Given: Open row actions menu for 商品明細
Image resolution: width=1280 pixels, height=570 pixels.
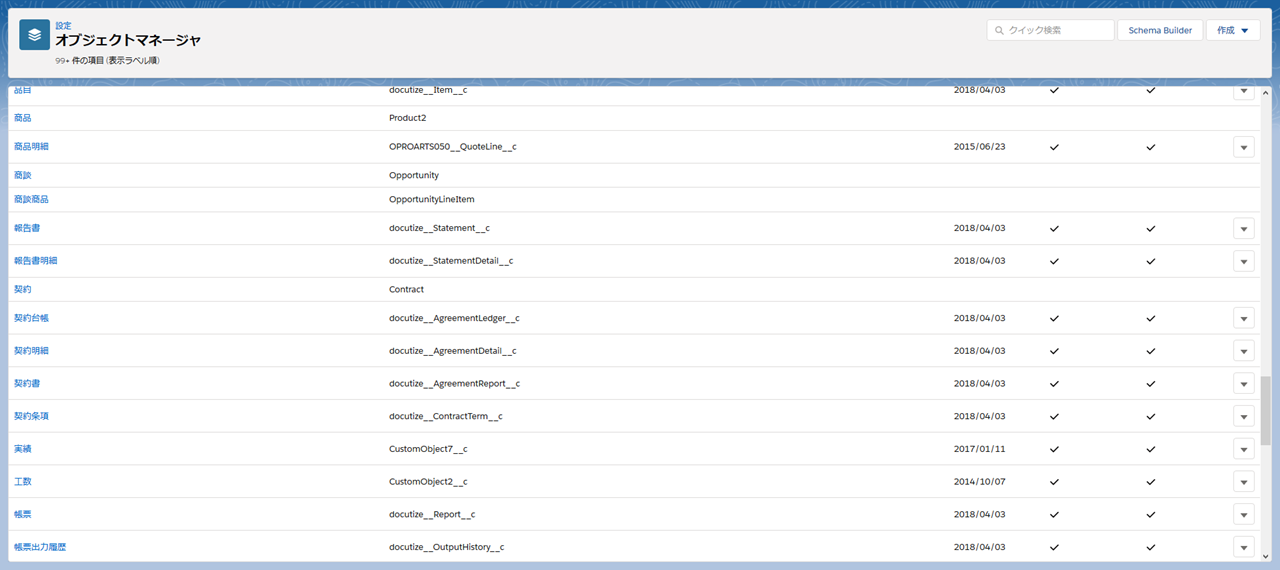Looking at the screenshot, I should [1243, 147].
